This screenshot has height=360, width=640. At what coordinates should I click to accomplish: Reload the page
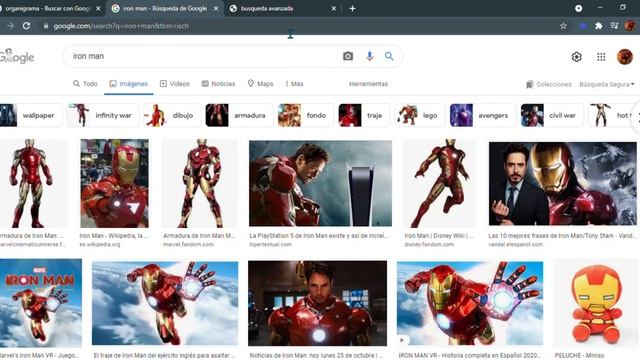coord(27,26)
